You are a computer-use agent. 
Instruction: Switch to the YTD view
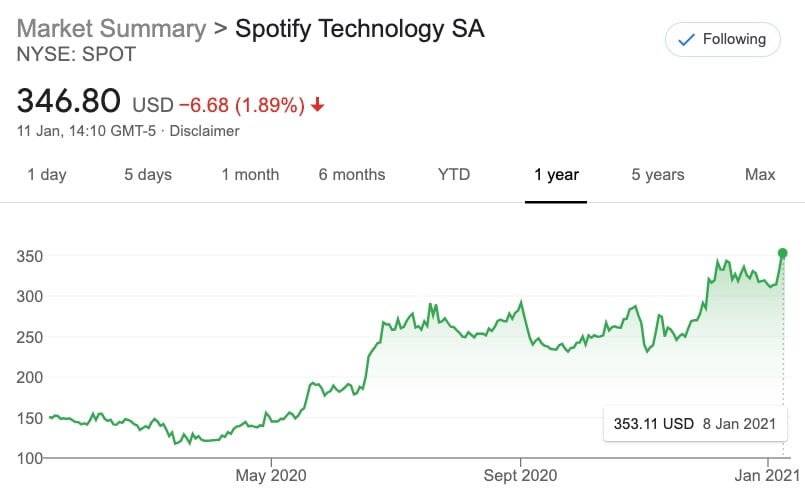(454, 175)
